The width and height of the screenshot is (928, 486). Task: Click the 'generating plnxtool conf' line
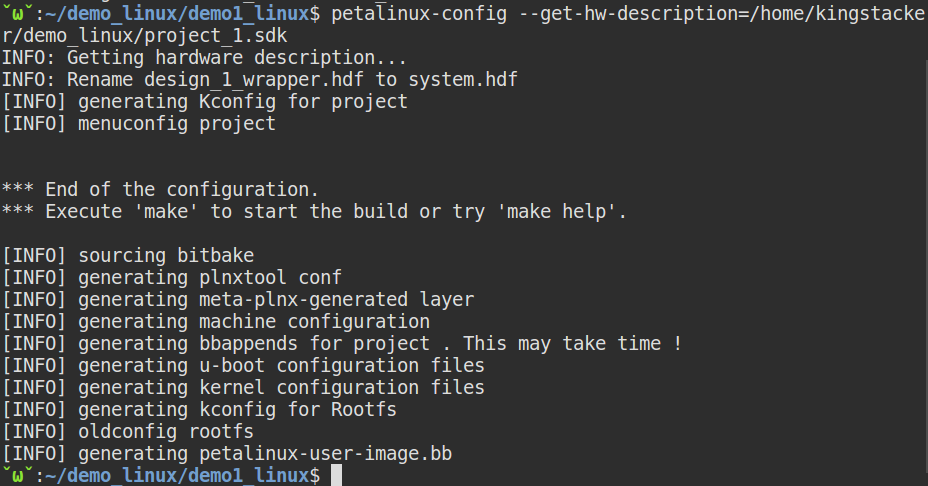coord(172,278)
